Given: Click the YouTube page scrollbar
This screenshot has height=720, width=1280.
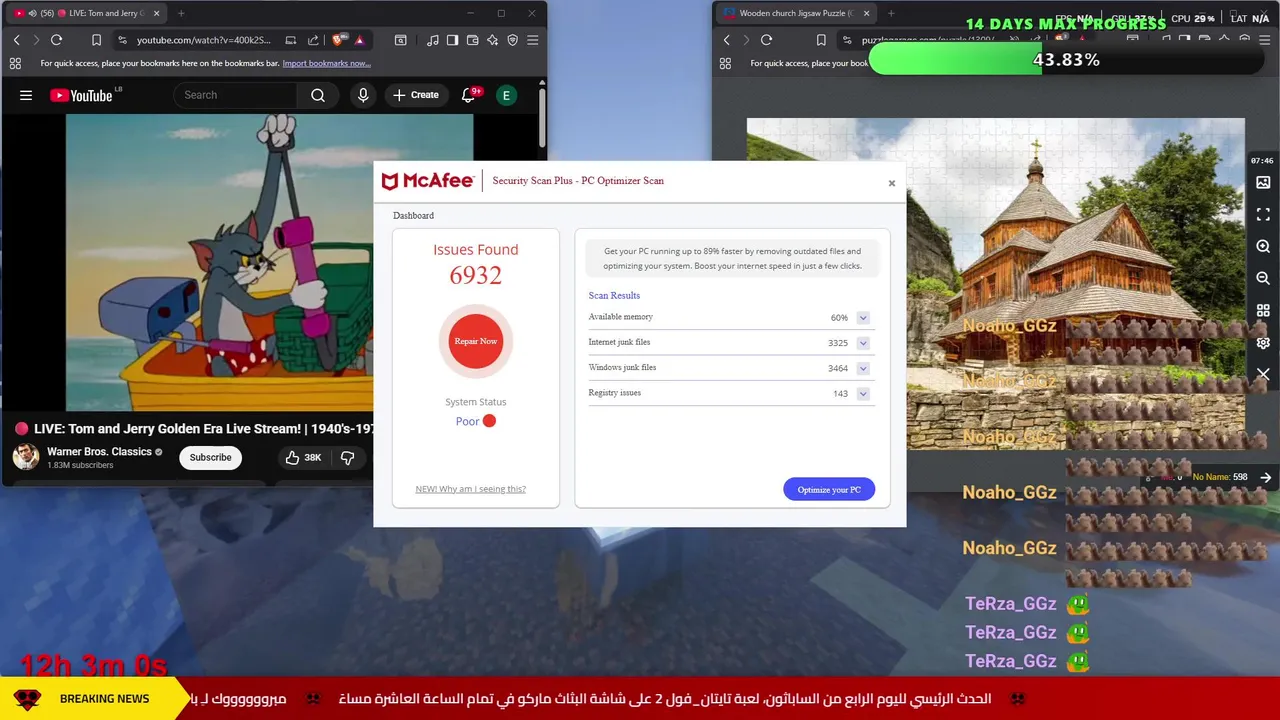Looking at the screenshot, I should 542,119.
